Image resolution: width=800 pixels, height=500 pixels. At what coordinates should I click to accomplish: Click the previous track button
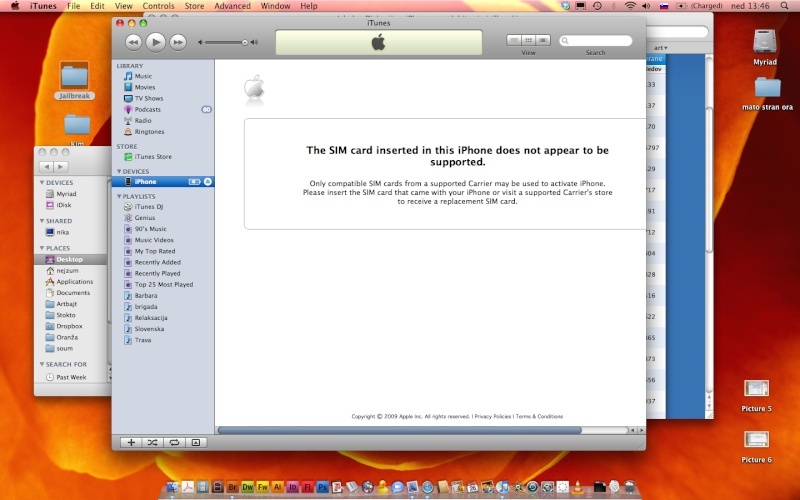click(x=134, y=42)
